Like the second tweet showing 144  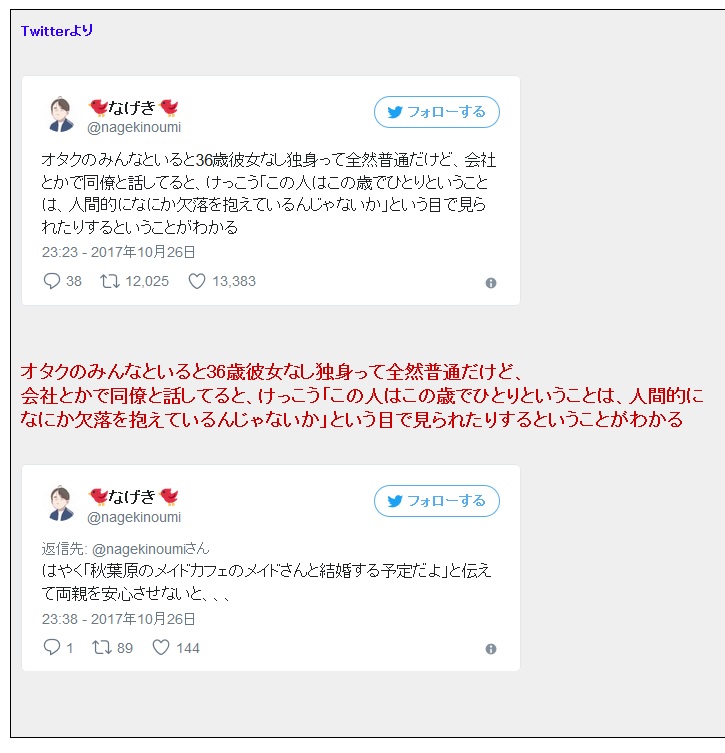(x=161, y=647)
